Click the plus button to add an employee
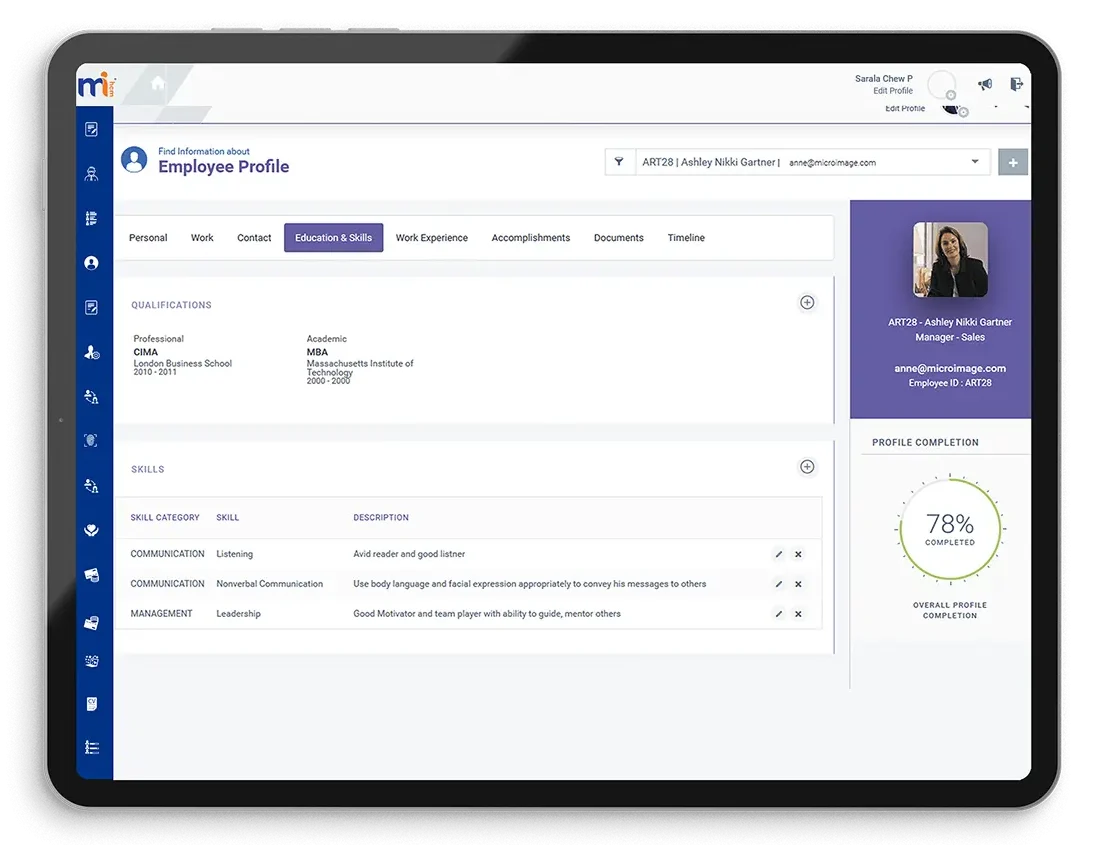This screenshot has height=845, width=1100. (1012, 161)
